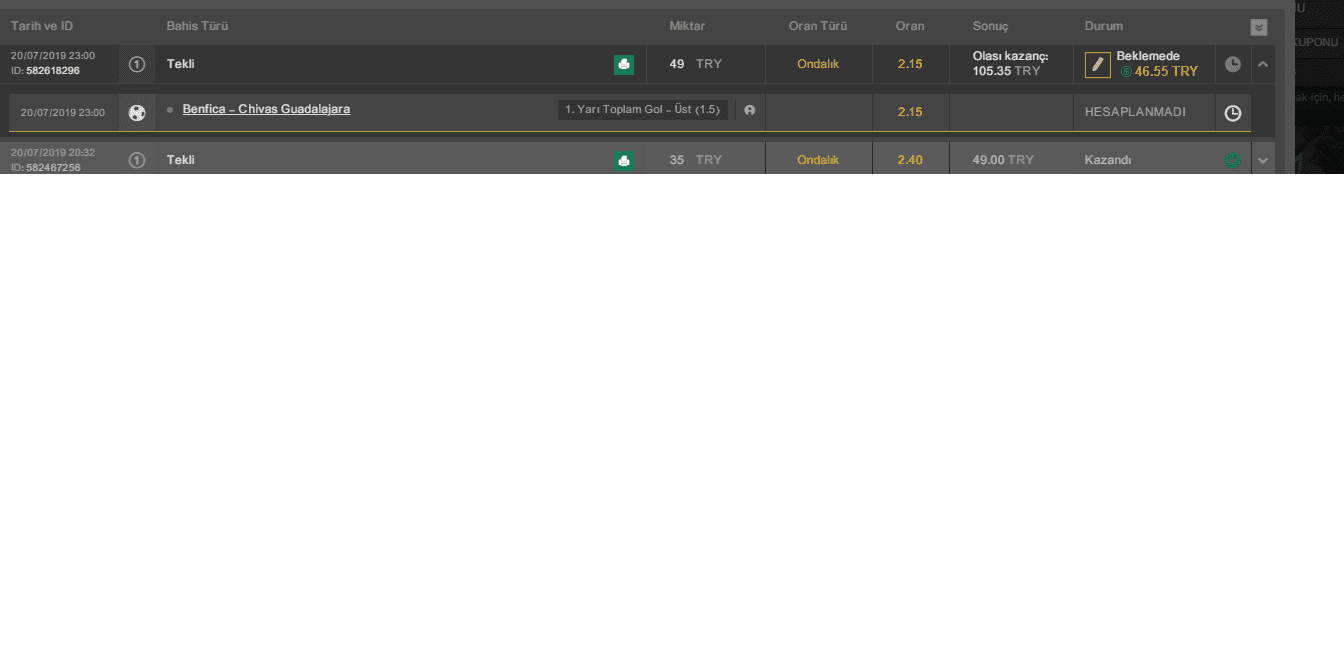Click the single bet '1' icon on bet 582467256
Image resolution: width=1344 pixels, height=648 pixels.
click(x=137, y=160)
